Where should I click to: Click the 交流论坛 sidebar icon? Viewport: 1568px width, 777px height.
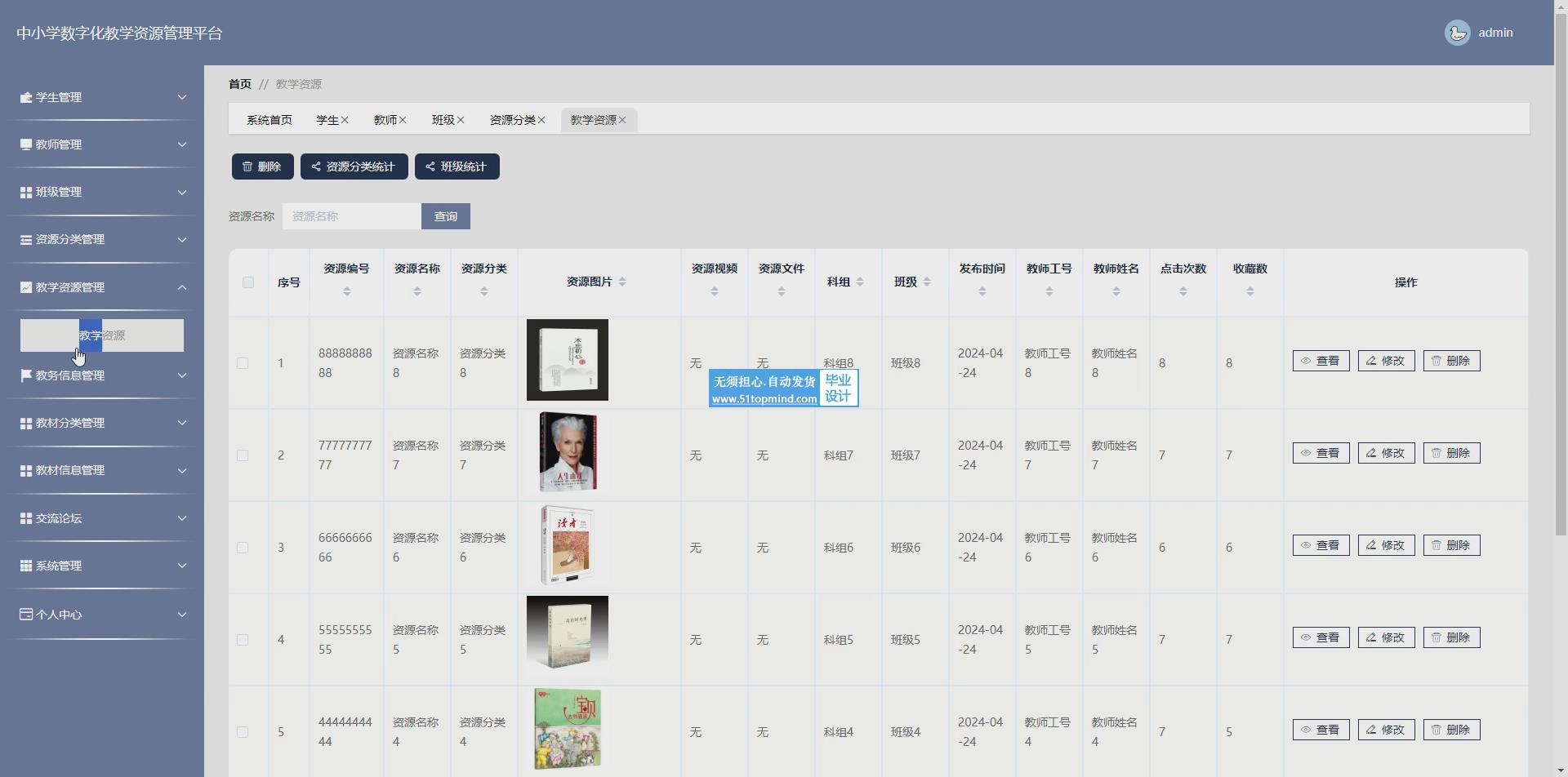26,518
